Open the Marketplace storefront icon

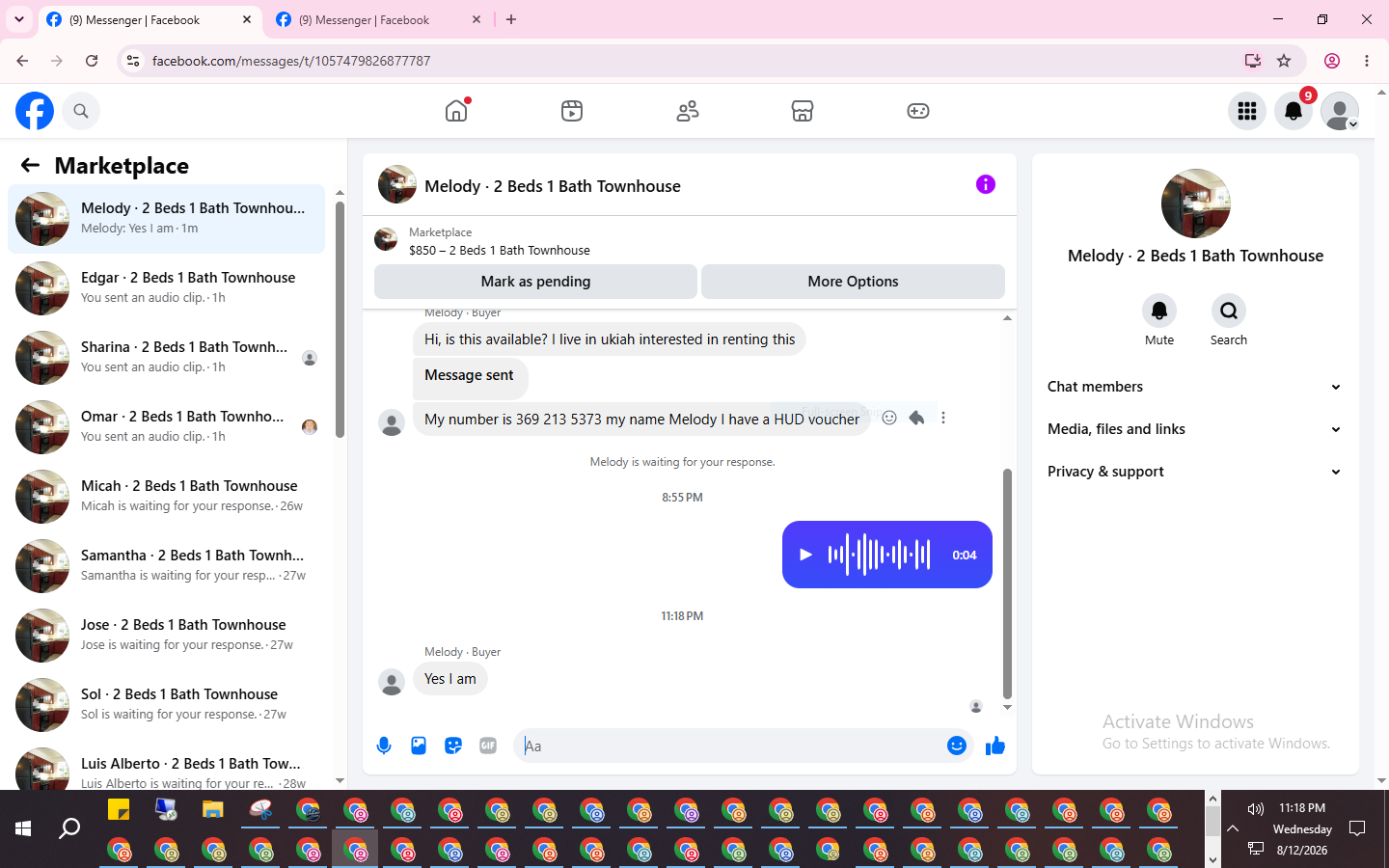click(x=803, y=111)
